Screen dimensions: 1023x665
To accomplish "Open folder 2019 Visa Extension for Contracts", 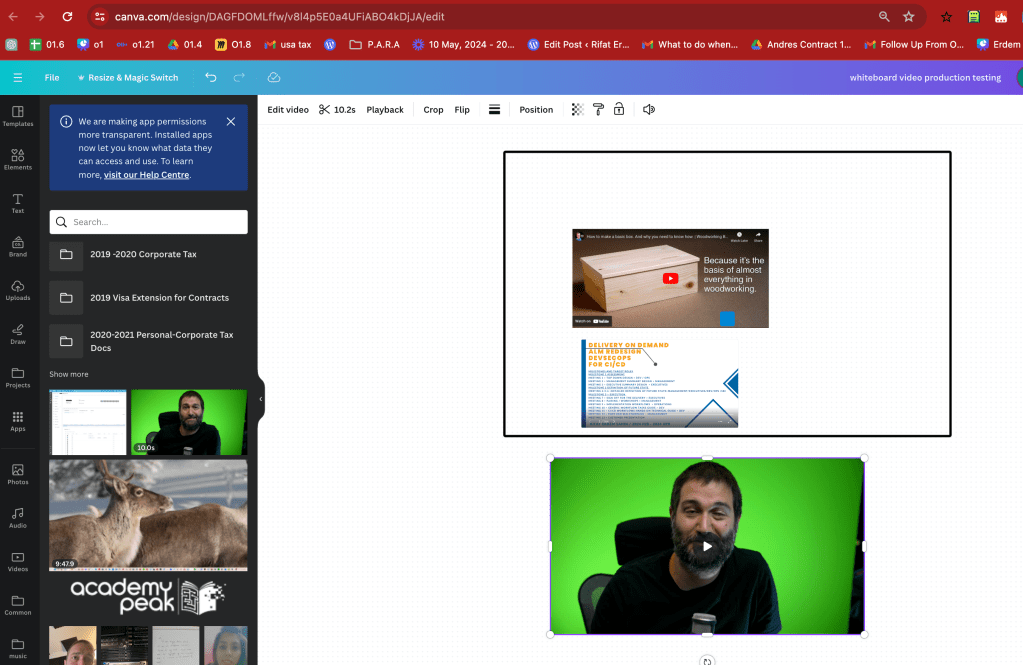I will pos(149,298).
